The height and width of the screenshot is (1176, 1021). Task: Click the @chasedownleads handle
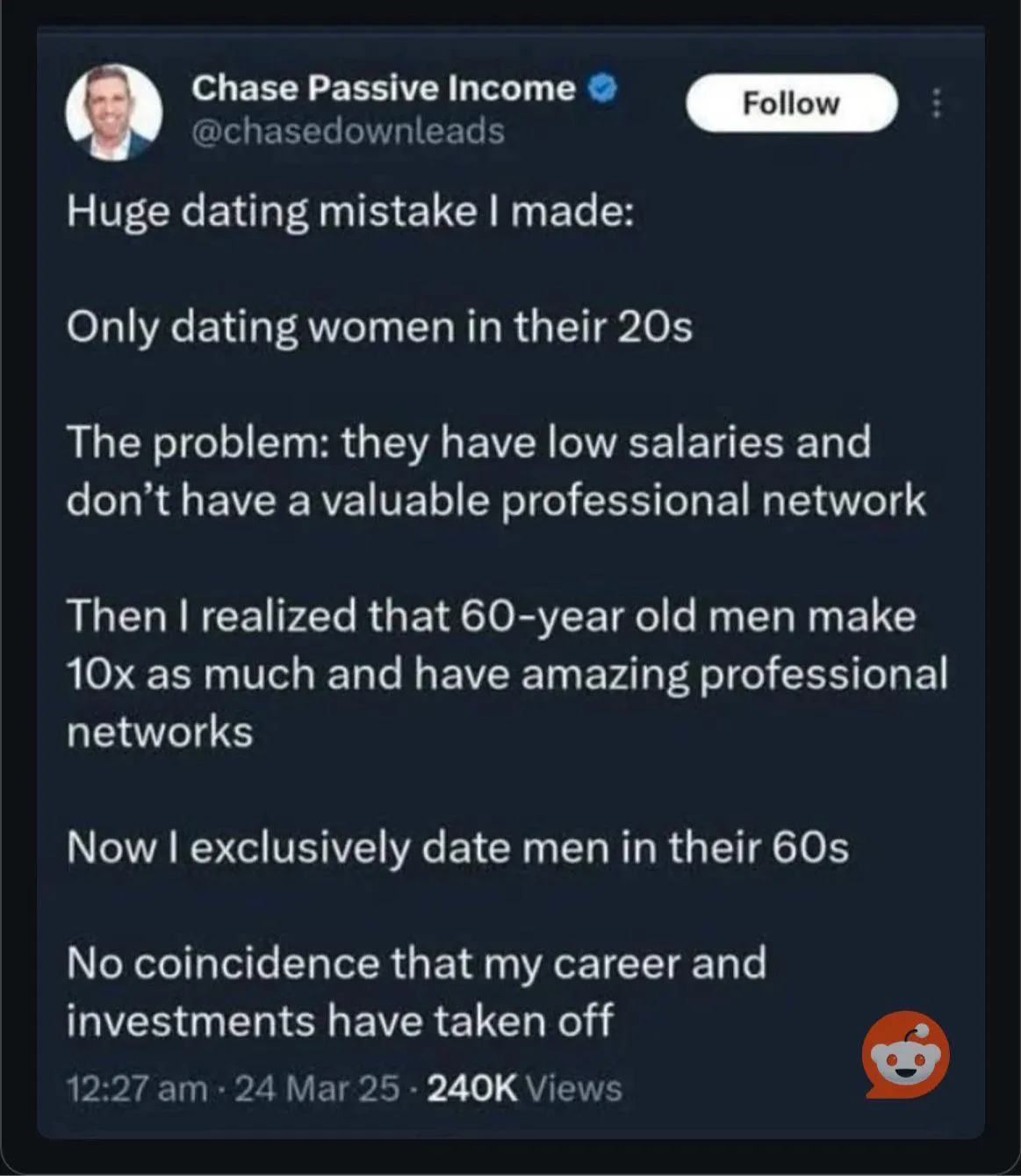348,131
